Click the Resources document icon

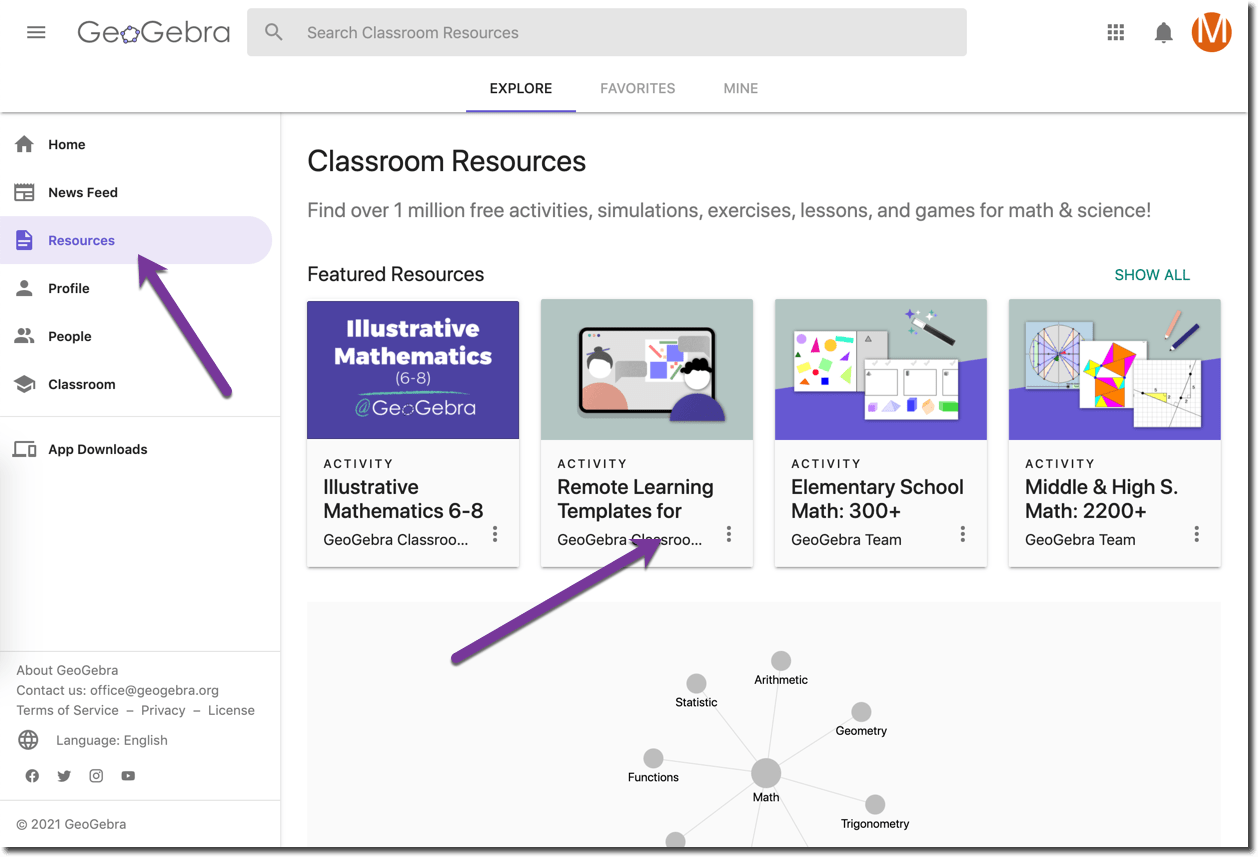[x=25, y=240]
